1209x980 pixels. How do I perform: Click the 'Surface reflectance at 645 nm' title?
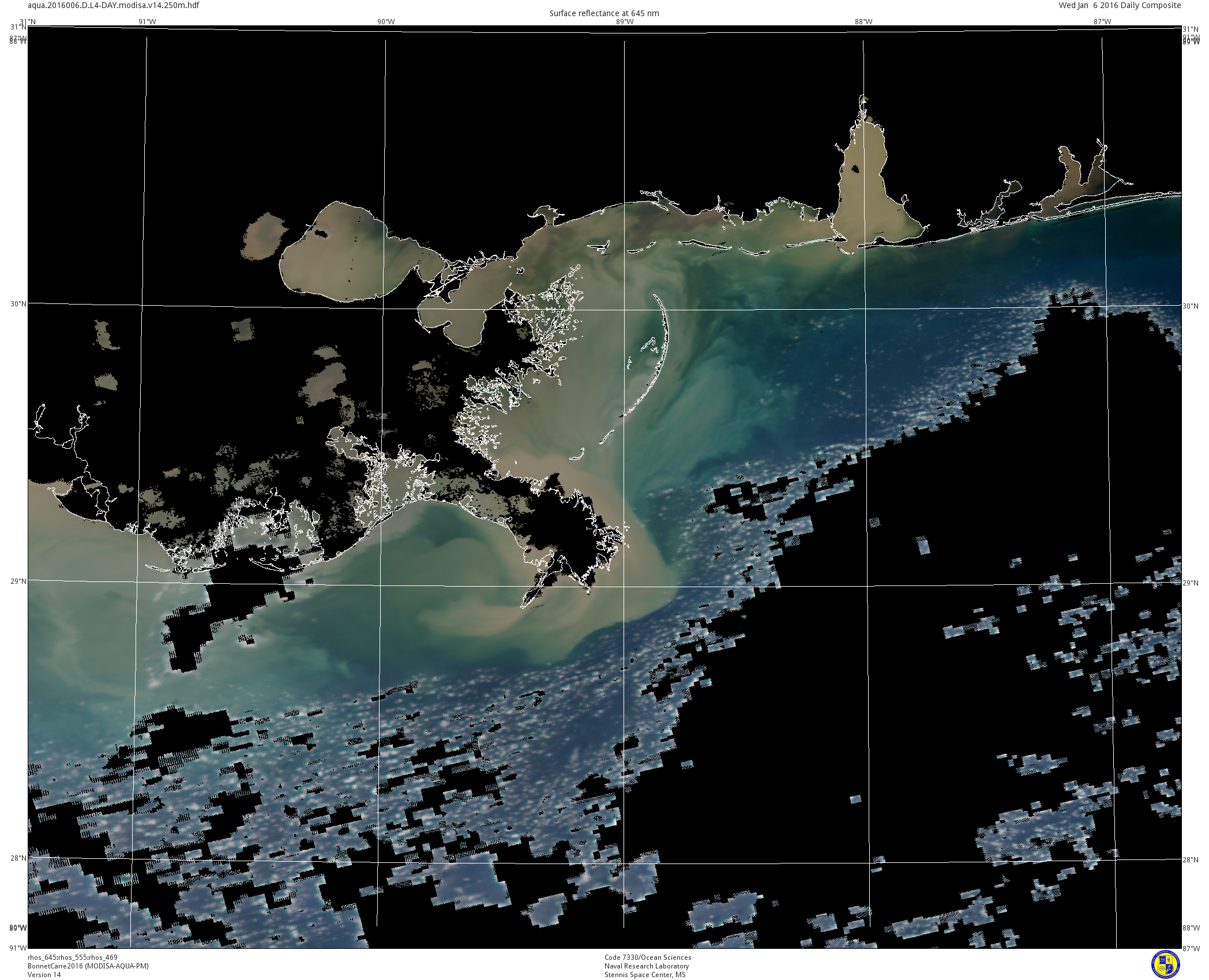604,13
